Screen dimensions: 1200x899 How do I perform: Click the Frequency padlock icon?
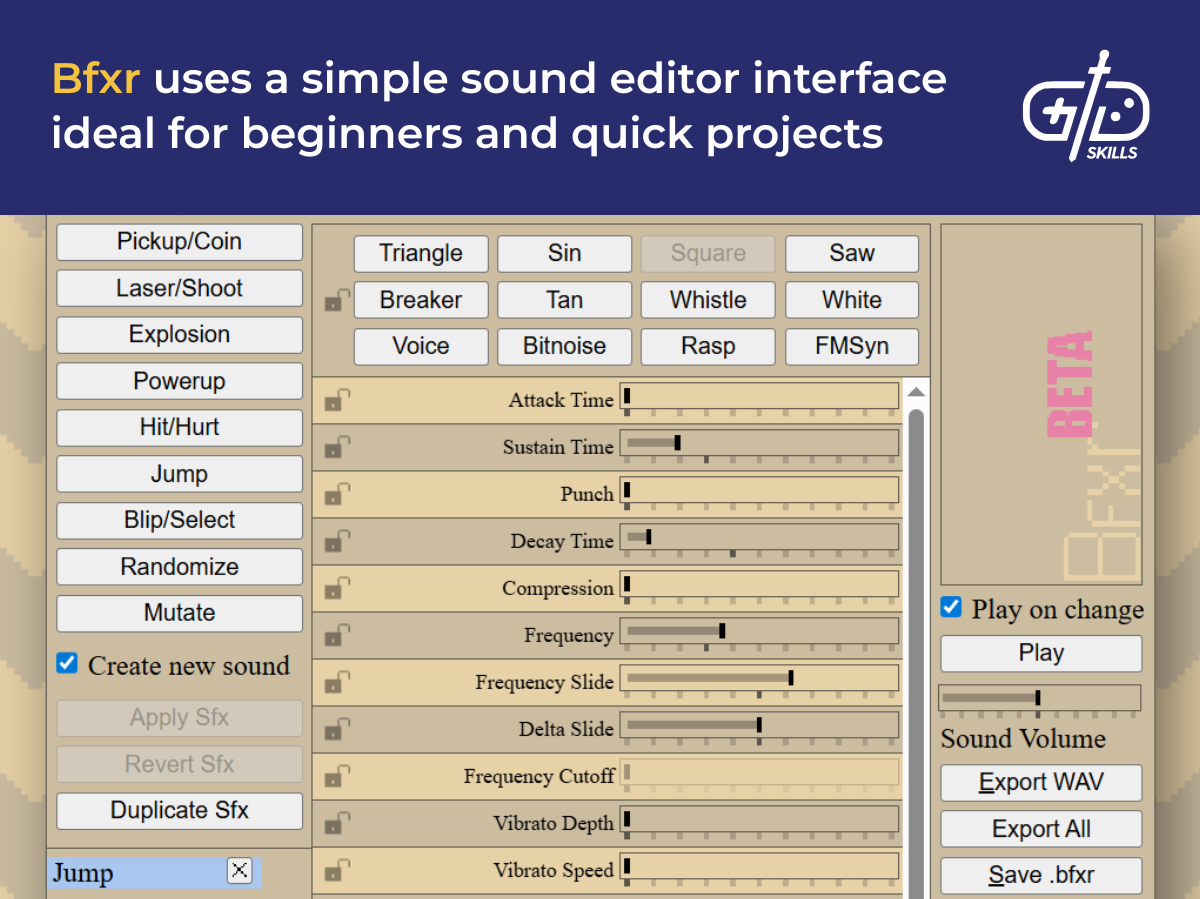click(x=336, y=635)
